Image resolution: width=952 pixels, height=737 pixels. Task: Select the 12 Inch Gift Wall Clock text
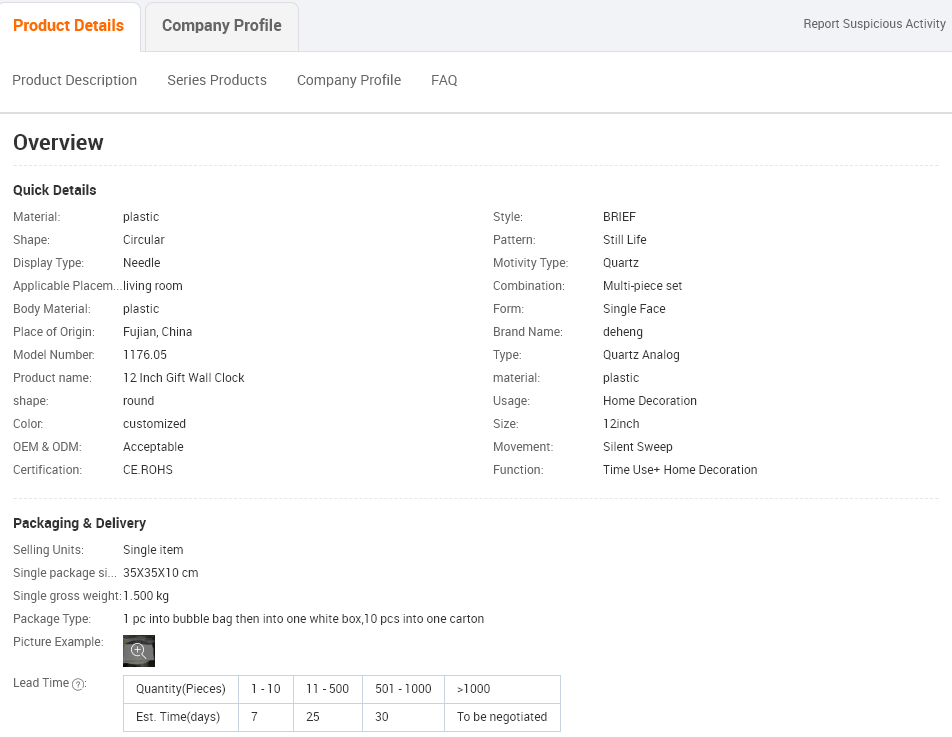183,378
